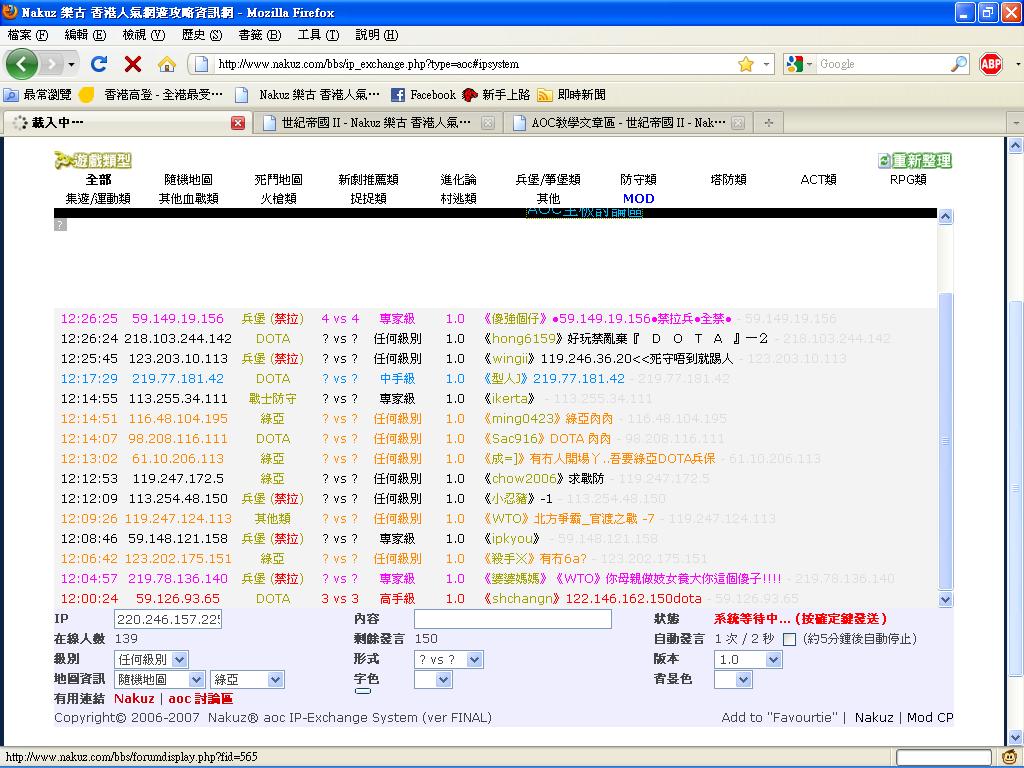Image resolution: width=1024 pixels, height=768 pixels.
Task: Click the 內容 message content input field
Action: click(512, 619)
